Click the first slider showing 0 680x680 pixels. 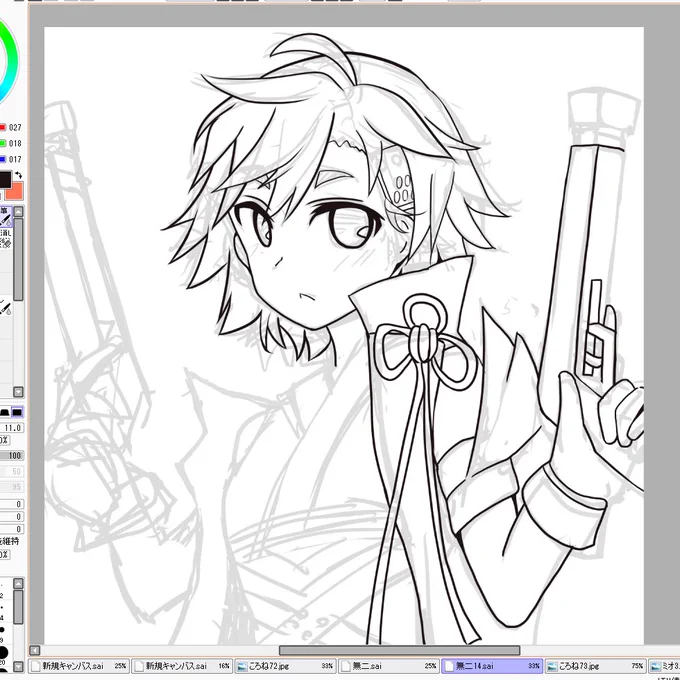(x=12, y=504)
